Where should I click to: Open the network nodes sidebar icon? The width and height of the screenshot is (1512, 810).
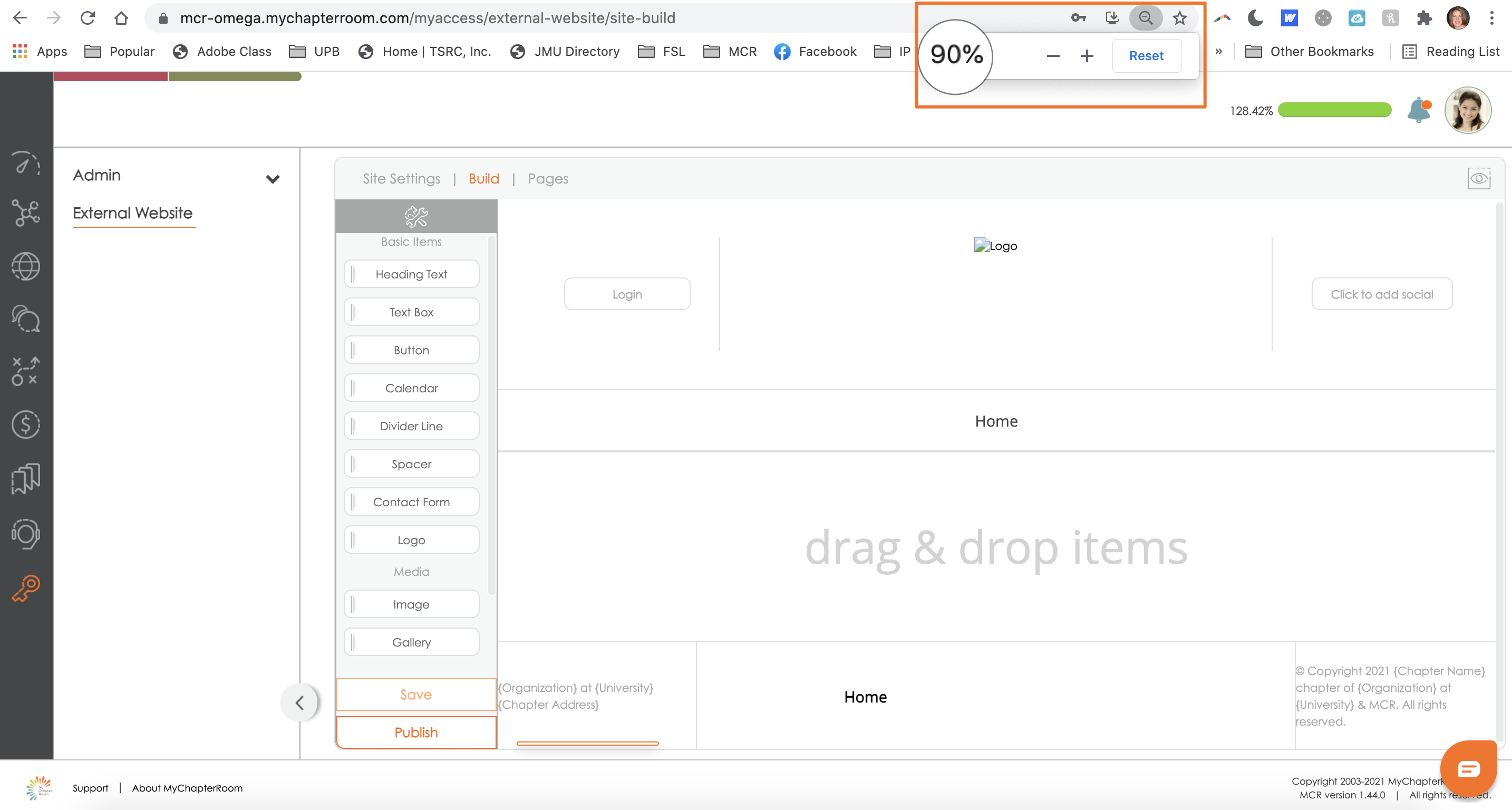click(26, 213)
